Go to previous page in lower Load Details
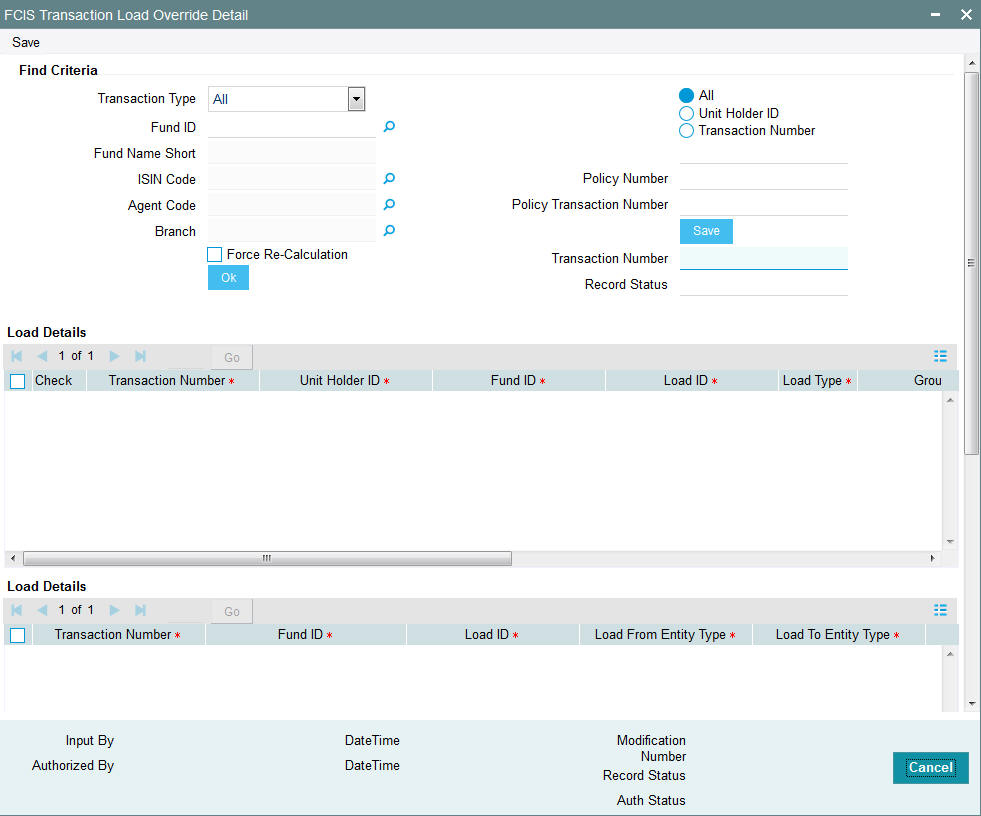 tap(43, 610)
